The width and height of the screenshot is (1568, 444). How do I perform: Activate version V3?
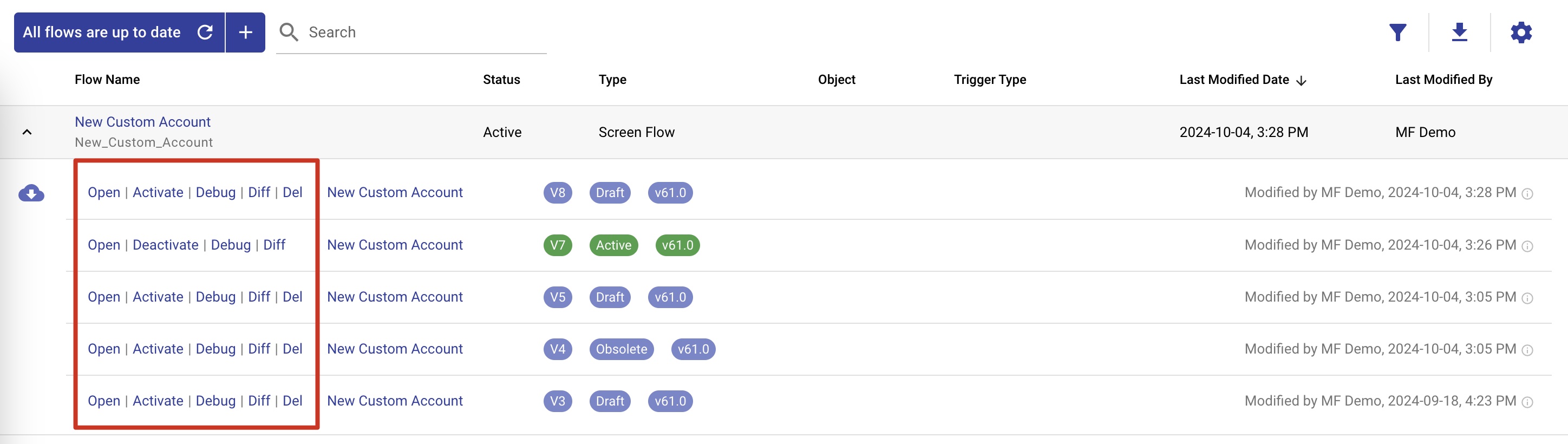click(158, 401)
